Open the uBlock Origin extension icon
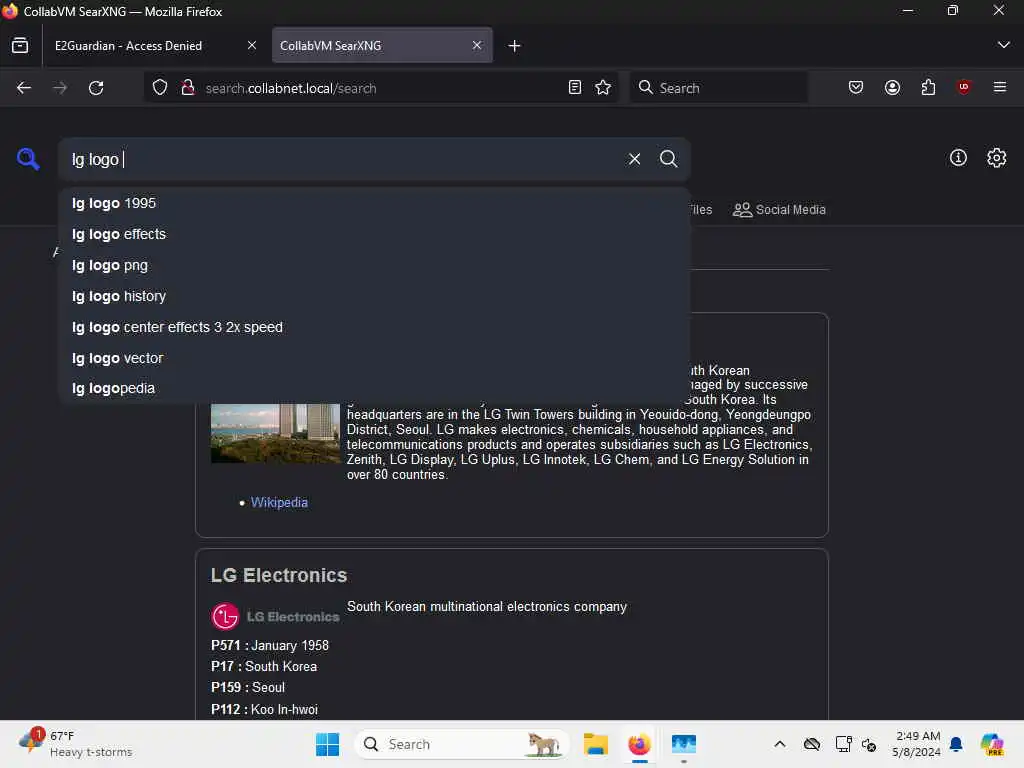1024x768 pixels. tap(964, 87)
